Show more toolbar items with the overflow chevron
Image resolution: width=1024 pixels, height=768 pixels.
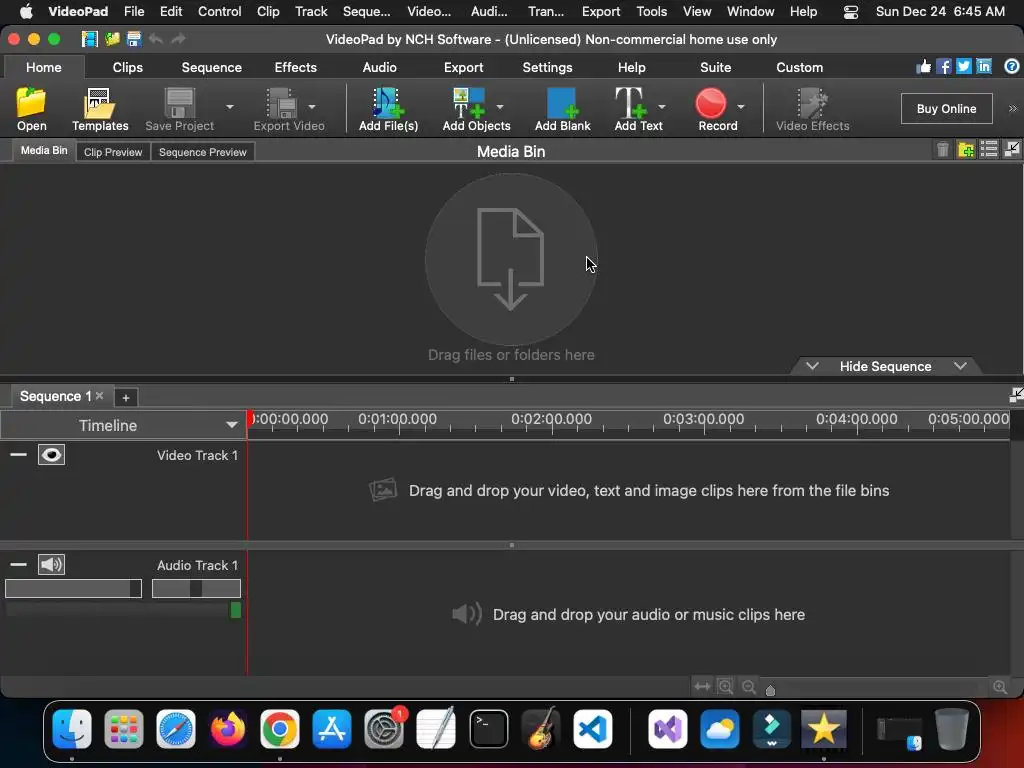(x=1012, y=108)
